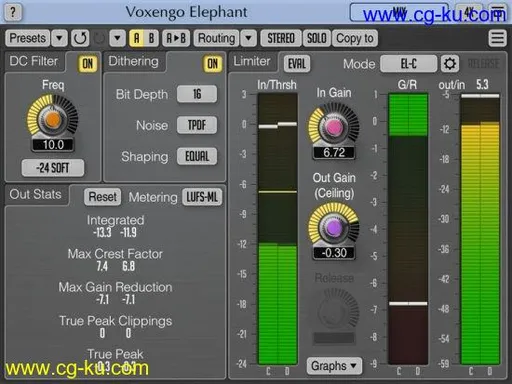The height and width of the screenshot is (384, 512).
Task: Select the Dithering panel tab
Action: pyautogui.click(x=133, y=61)
